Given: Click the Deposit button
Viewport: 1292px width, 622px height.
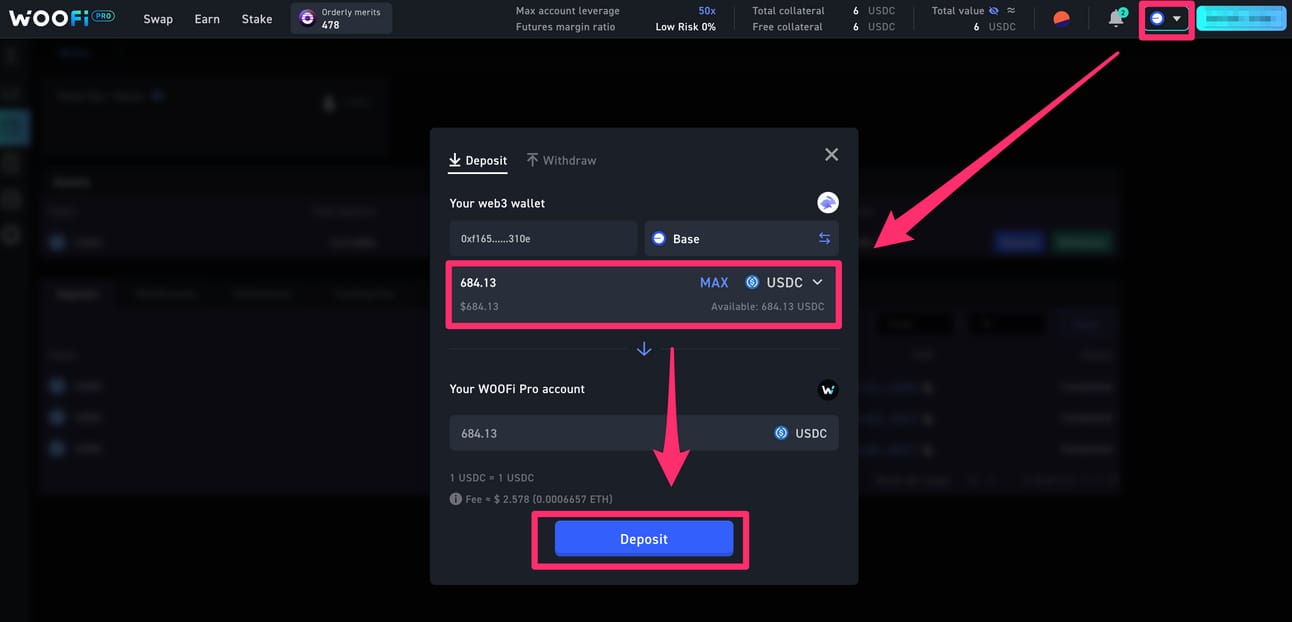Looking at the screenshot, I should (x=644, y=539).
